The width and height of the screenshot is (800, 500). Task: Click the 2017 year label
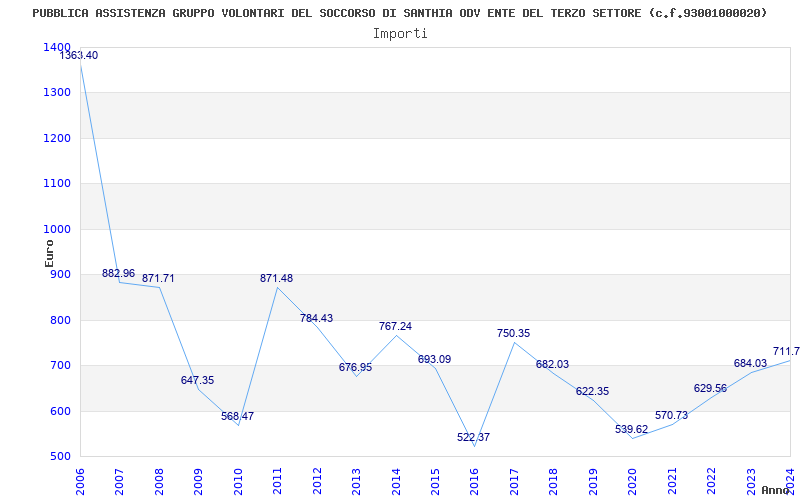click(514, 482)
